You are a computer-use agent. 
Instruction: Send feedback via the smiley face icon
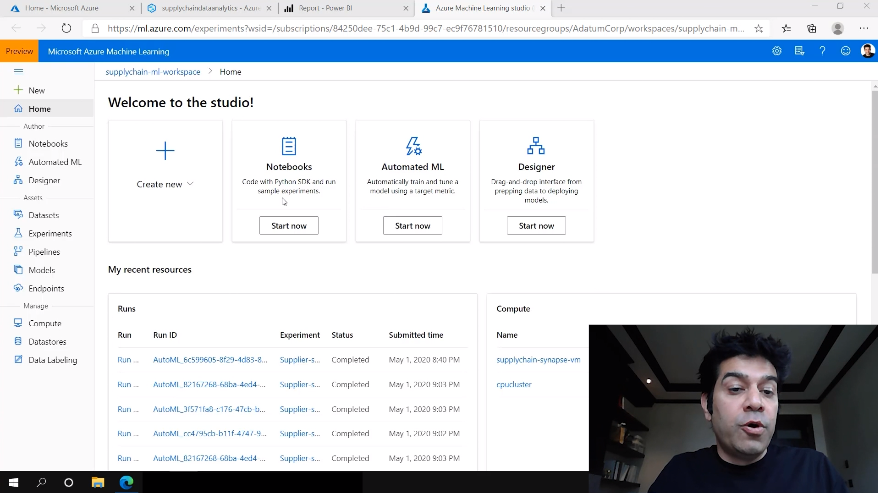click(x=845, y=51)
